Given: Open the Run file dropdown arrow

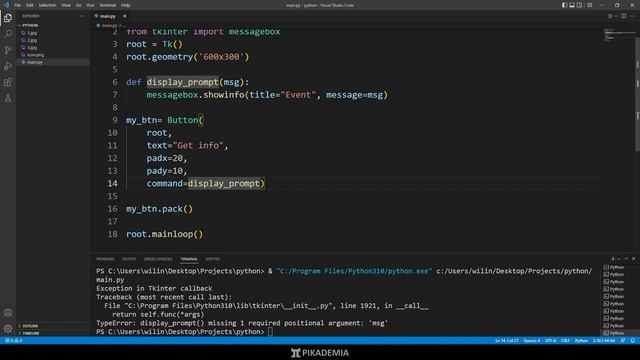Looking at the screenshot, I should point(616,16).
